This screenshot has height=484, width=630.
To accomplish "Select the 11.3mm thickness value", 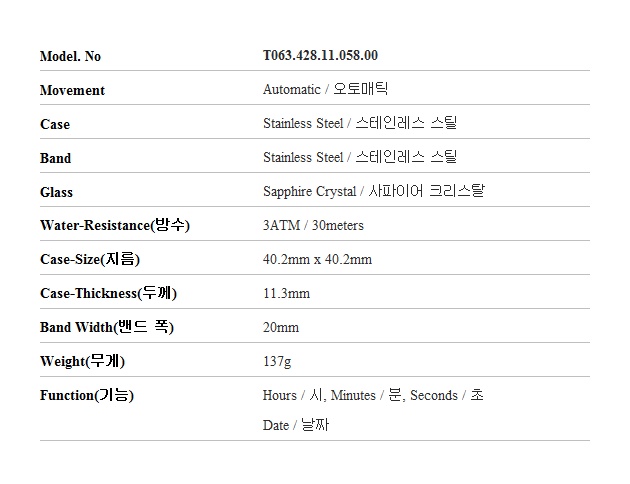I will (x=286, y=294).
